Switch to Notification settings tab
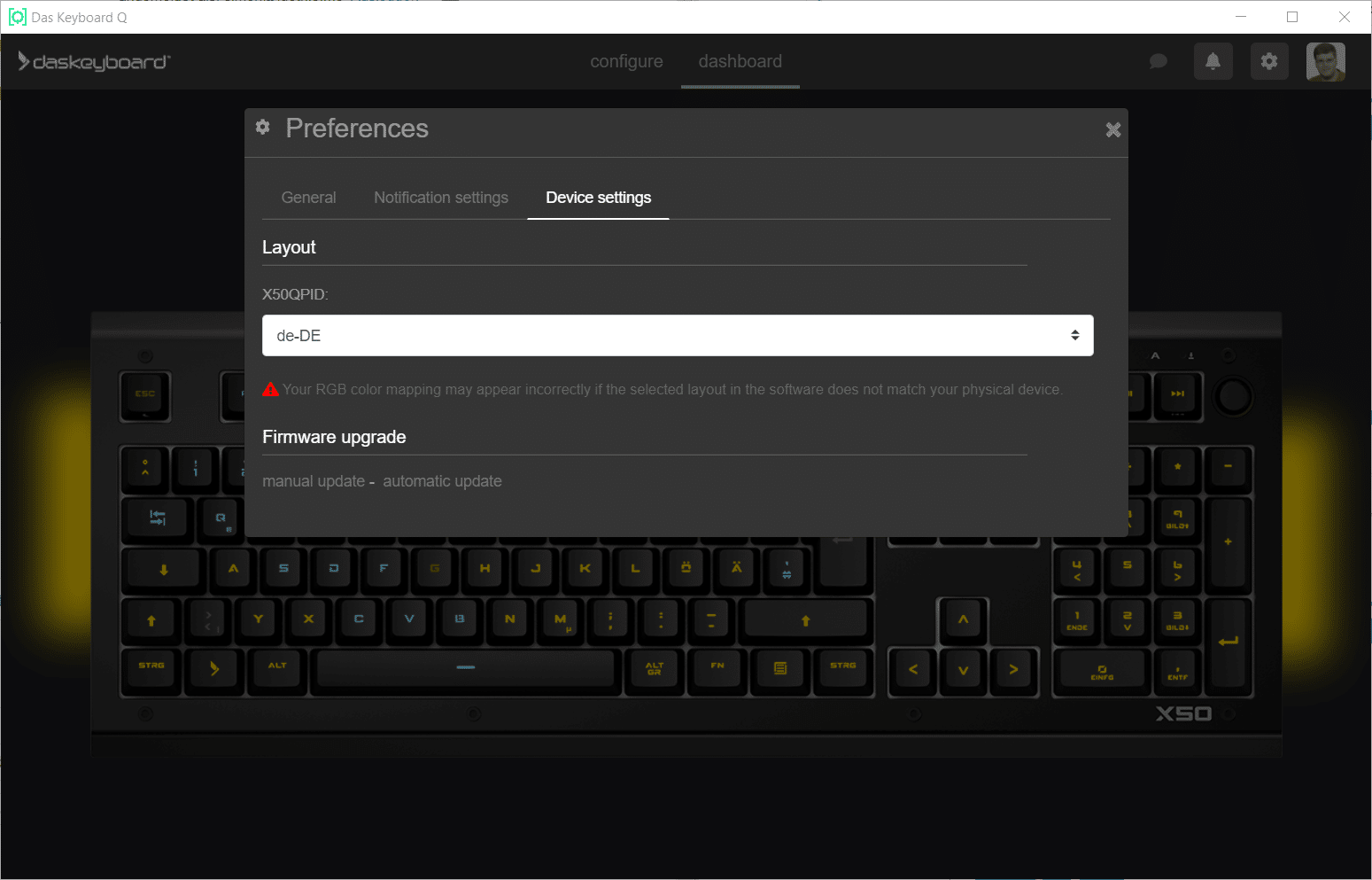 pos(440,198)
